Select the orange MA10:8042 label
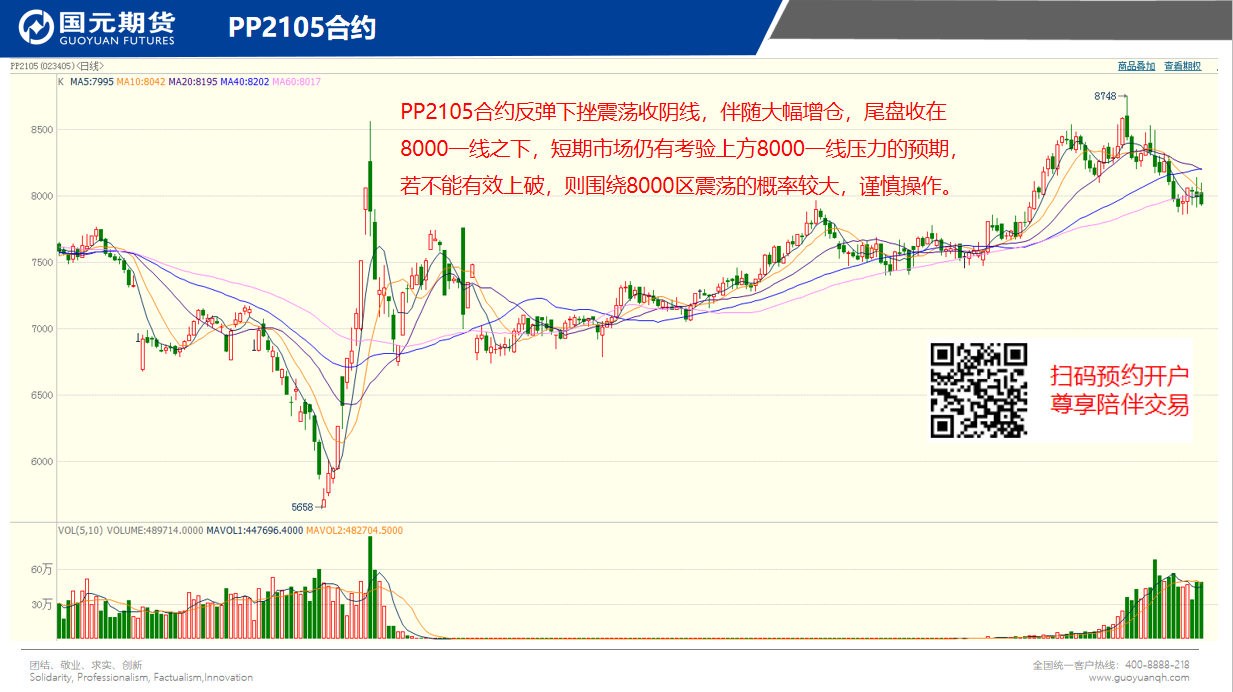The width and height of the screenshot is (1233, 692). (x=140, y=82)
